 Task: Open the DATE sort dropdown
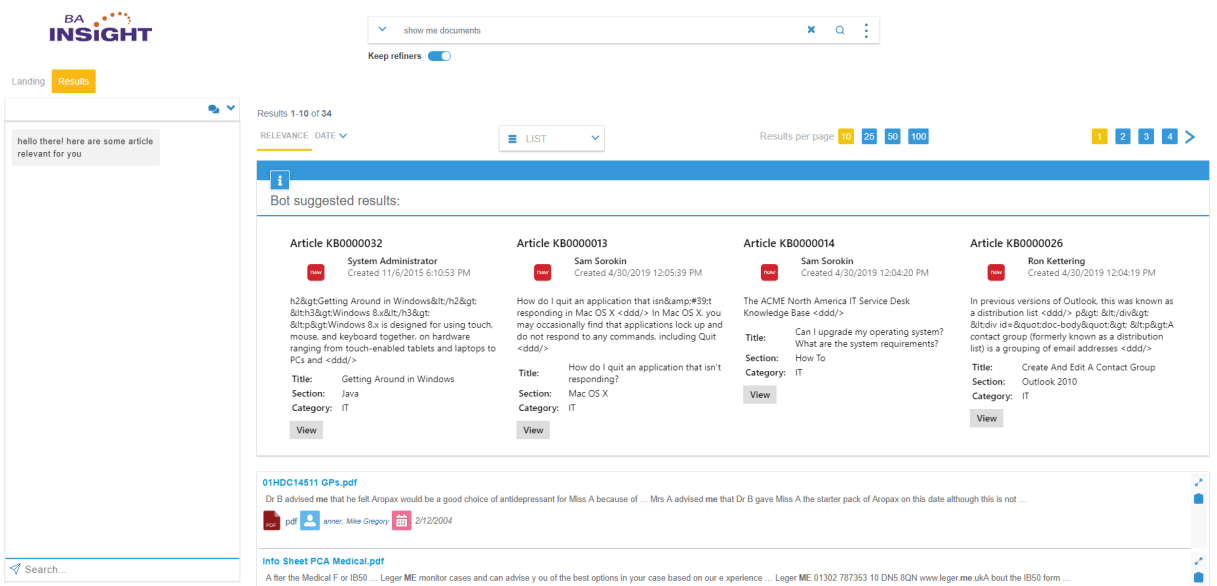330,135
